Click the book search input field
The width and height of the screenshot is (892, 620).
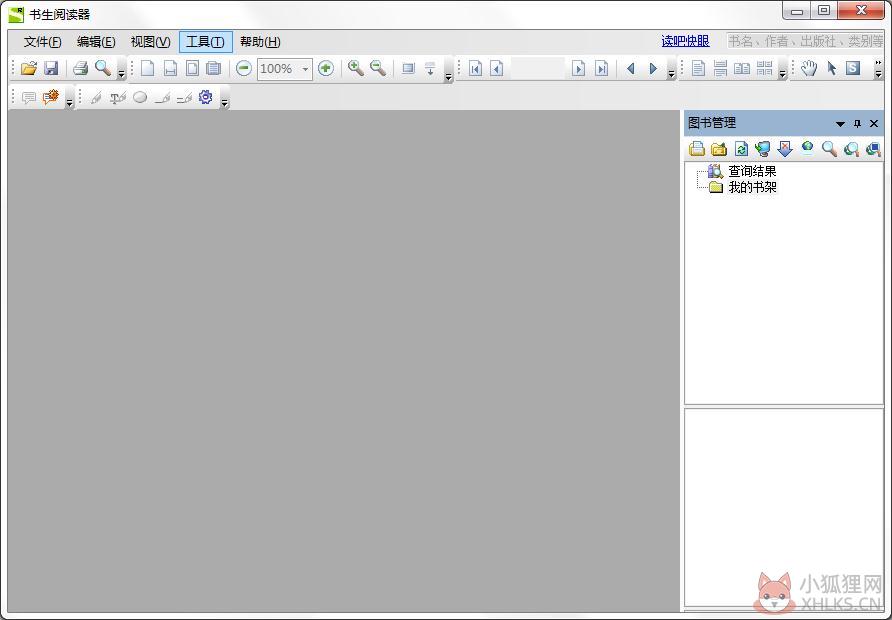tap(804, 41)
